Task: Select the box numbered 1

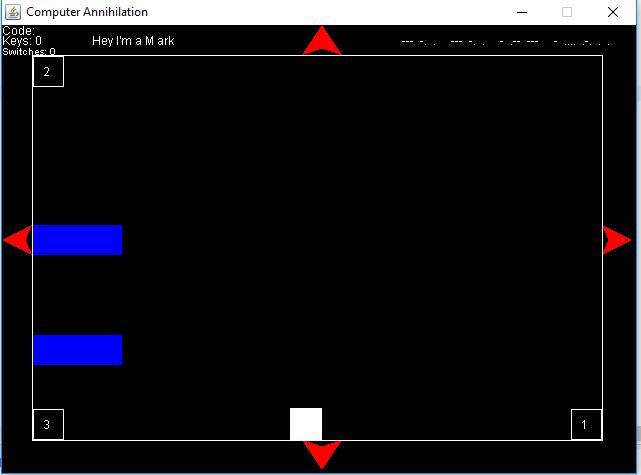Action: click(586, 424)
